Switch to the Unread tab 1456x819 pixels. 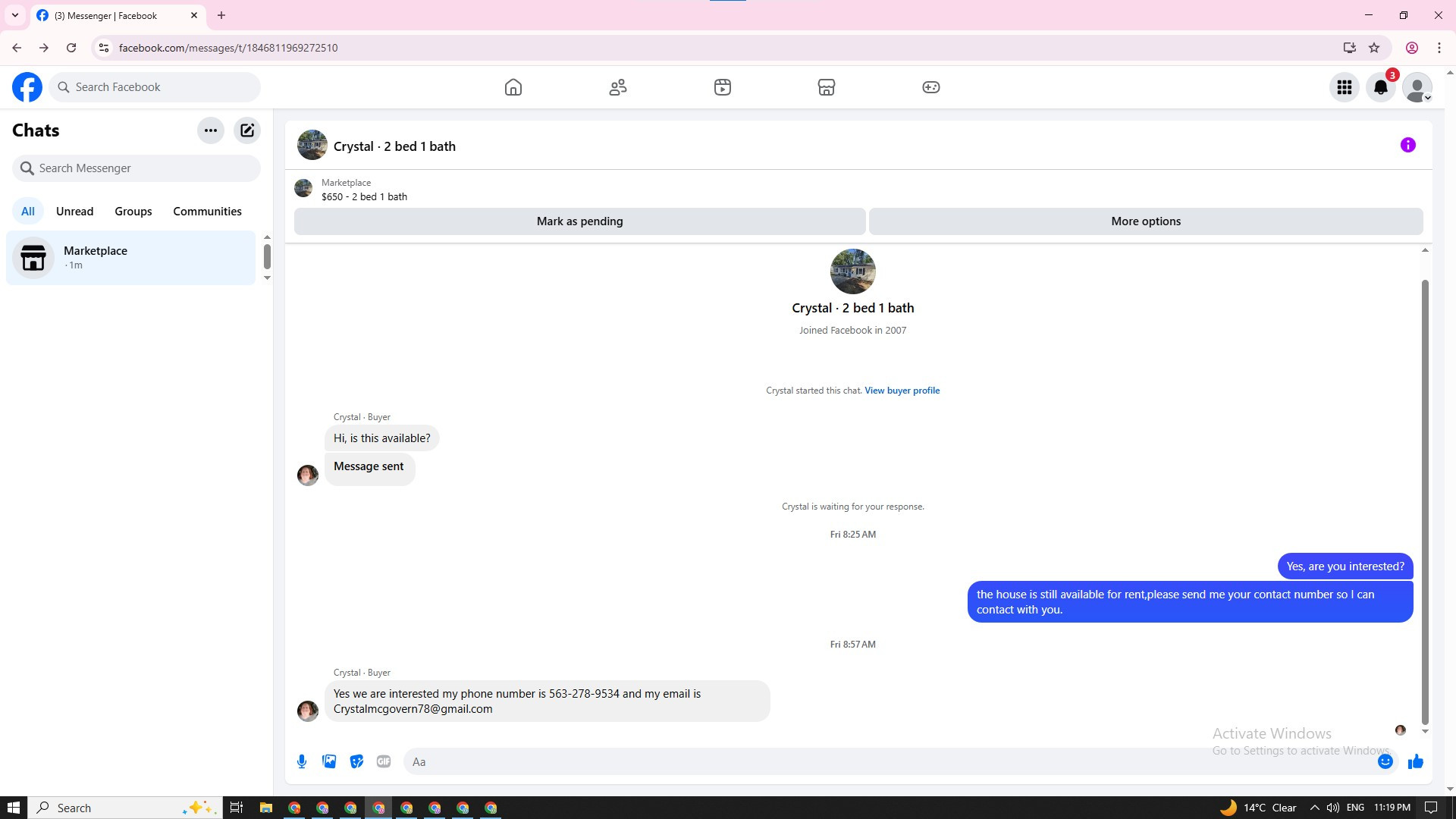(x=74, y=212)
